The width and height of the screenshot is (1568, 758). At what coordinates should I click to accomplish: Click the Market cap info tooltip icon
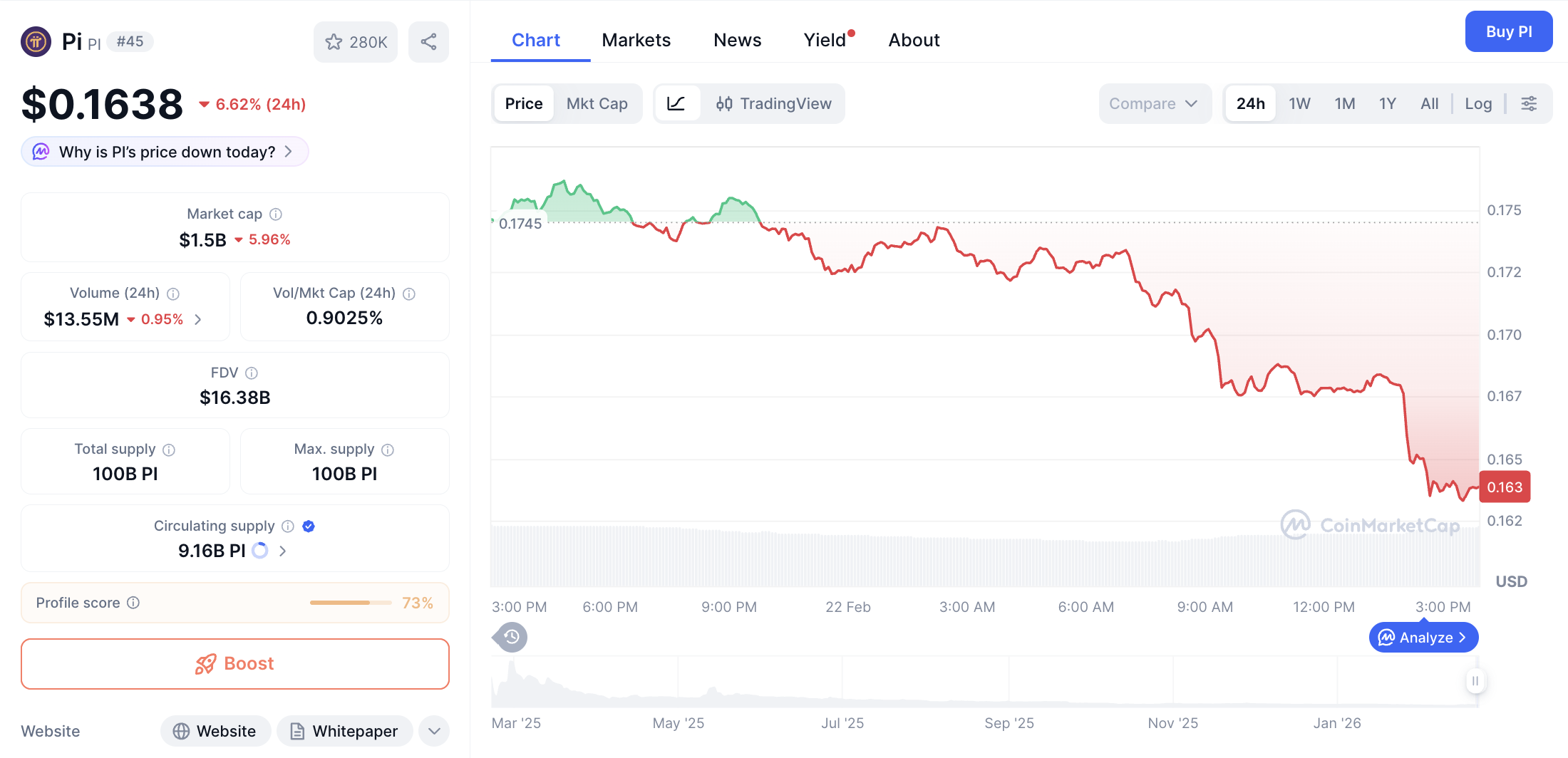pos(277,214)
